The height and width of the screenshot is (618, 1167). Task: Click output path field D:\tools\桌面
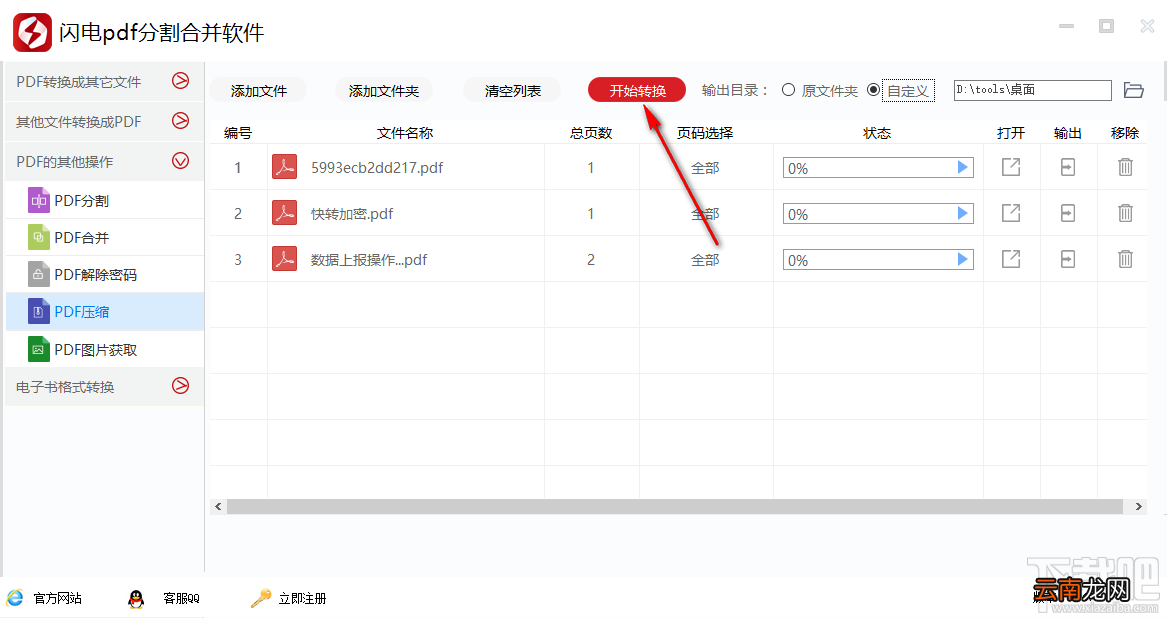[1032, 90]
